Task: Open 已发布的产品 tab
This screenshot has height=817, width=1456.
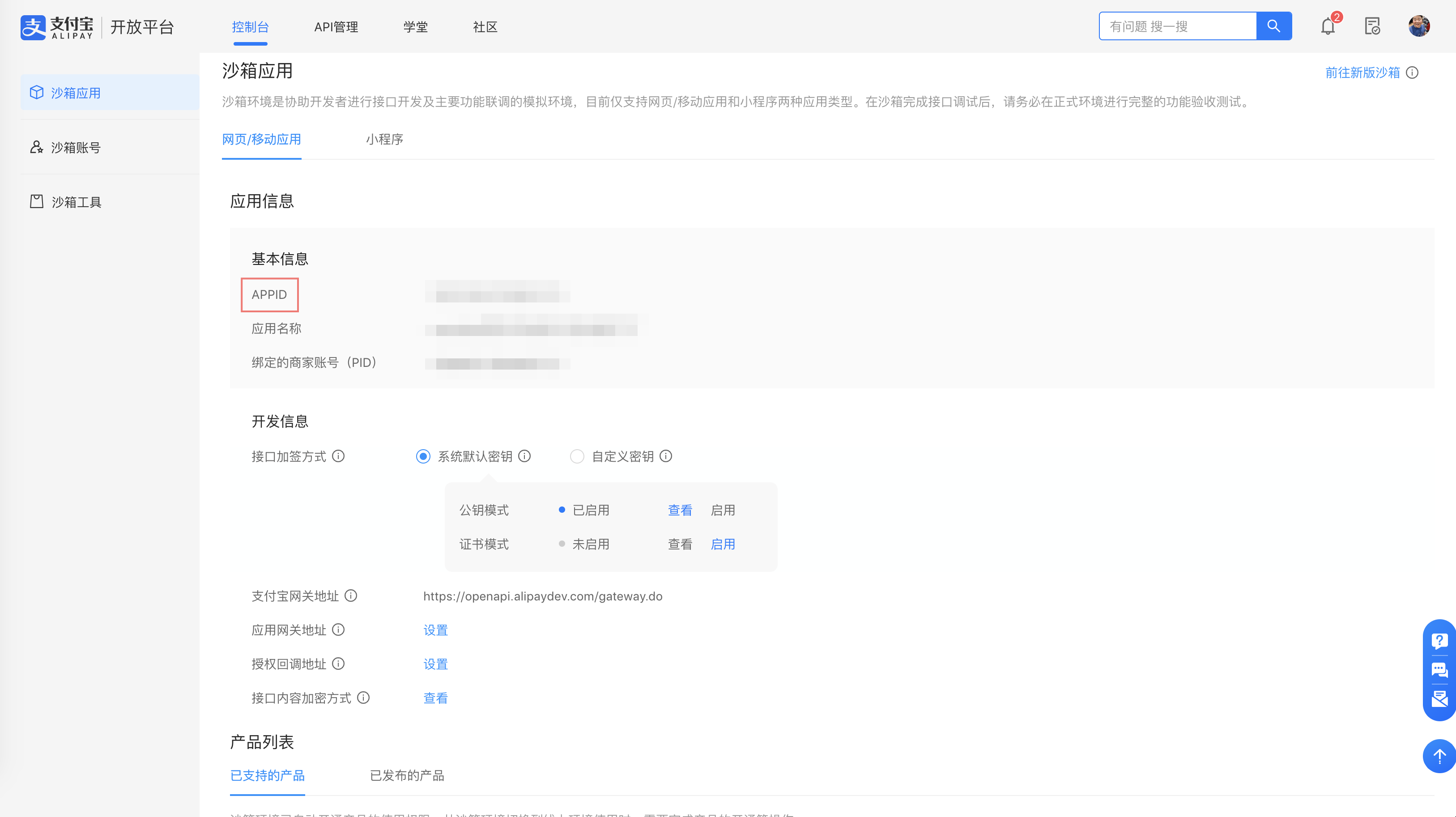Action: (x=406, y=775)
